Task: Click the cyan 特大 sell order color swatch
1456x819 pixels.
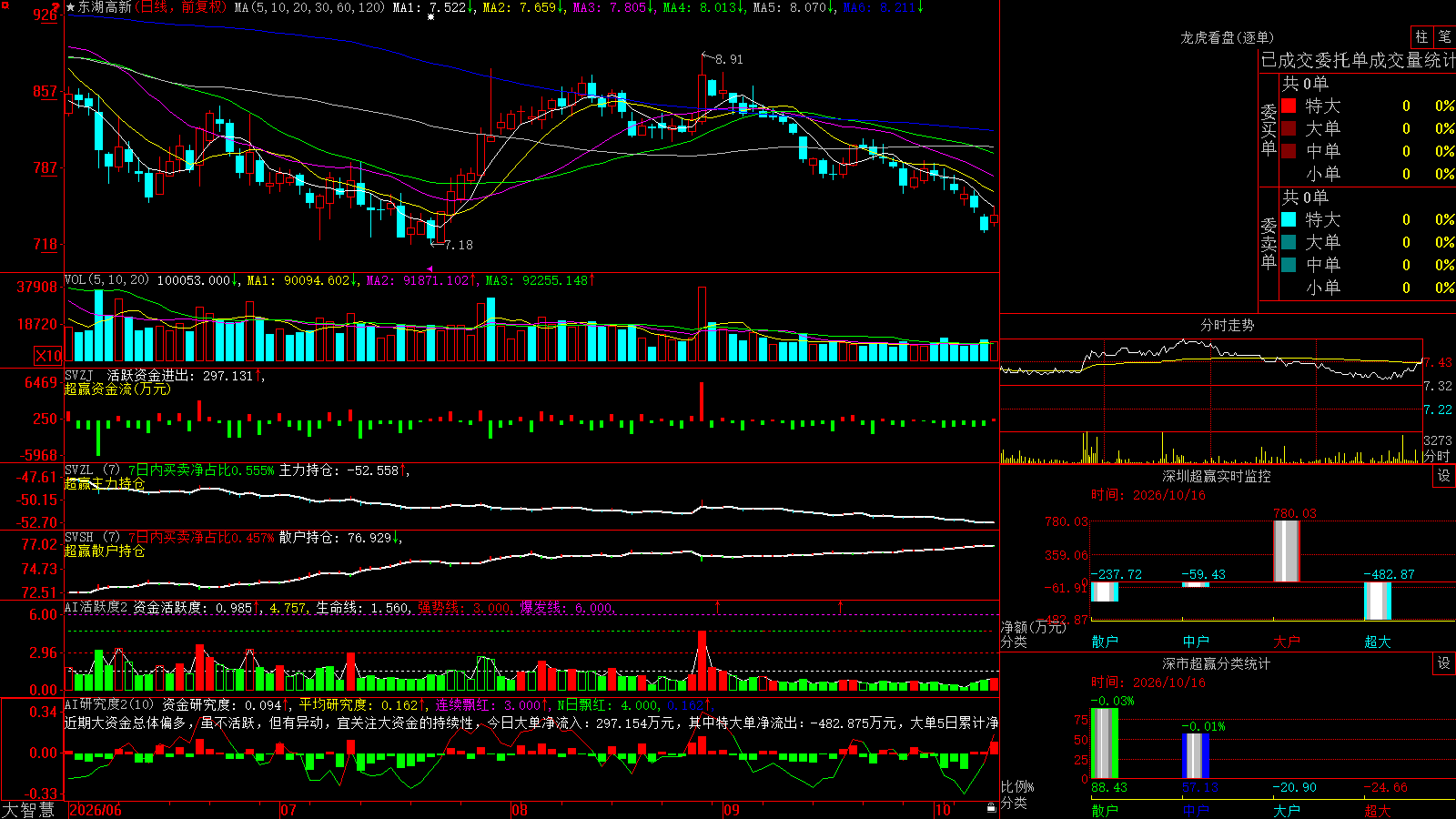Action: pyautogui.click(x=1289, y=219)
